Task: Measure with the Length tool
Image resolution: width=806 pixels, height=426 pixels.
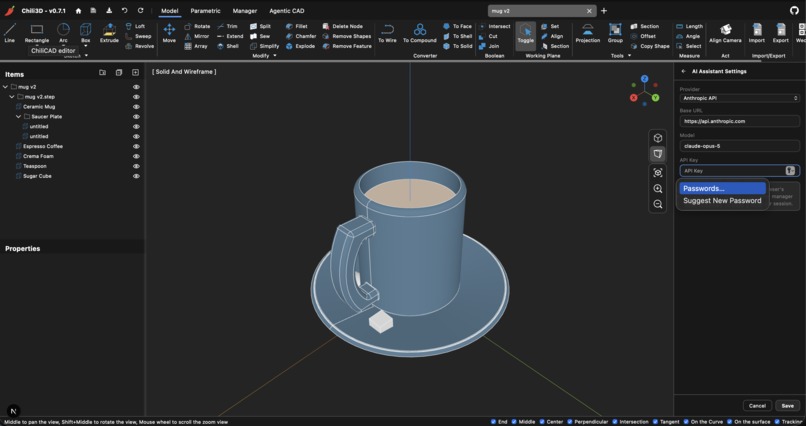Action: (689, 26)
